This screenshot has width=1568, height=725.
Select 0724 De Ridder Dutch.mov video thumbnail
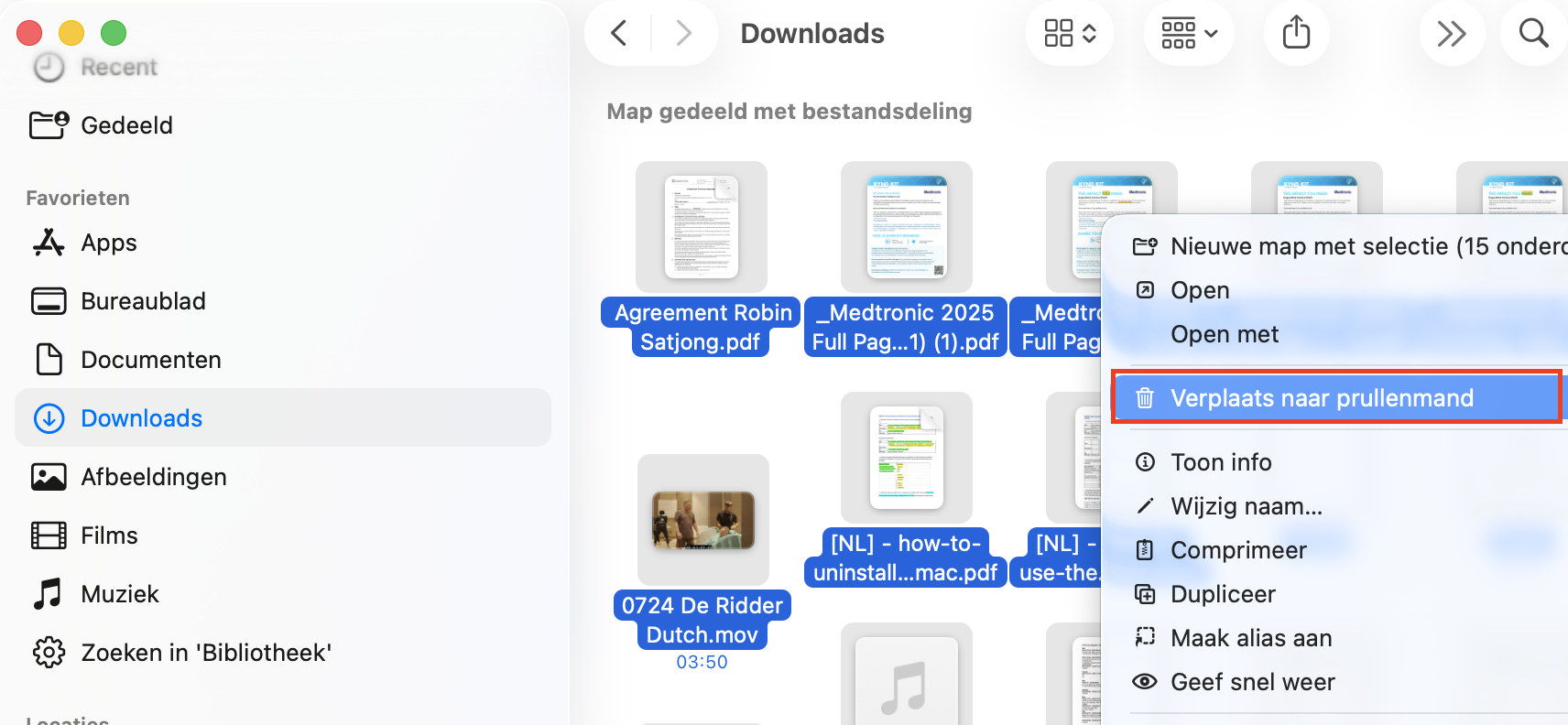tap(703, 520)
